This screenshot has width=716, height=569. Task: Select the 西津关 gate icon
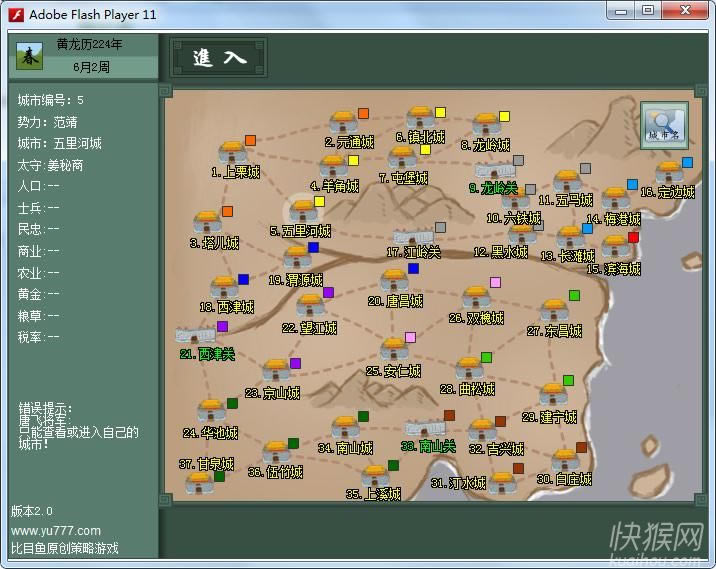click(195, 336)
